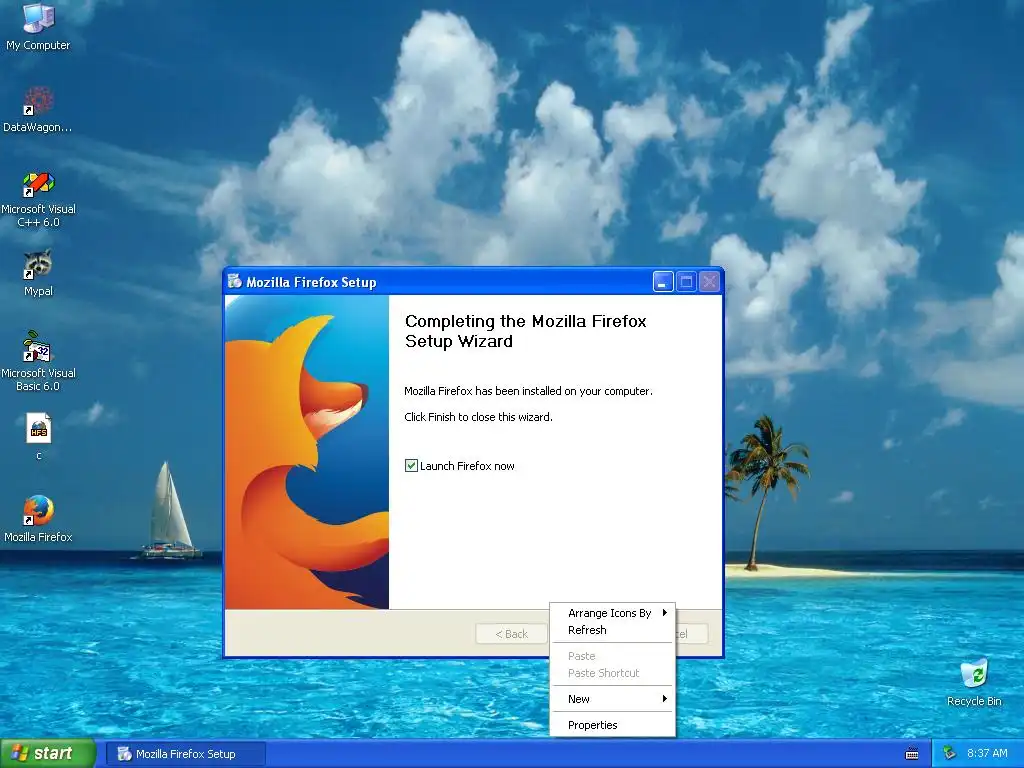Uncheck the Launch Firefox now checkbox
1024x768 pixels.
point(411,466)
